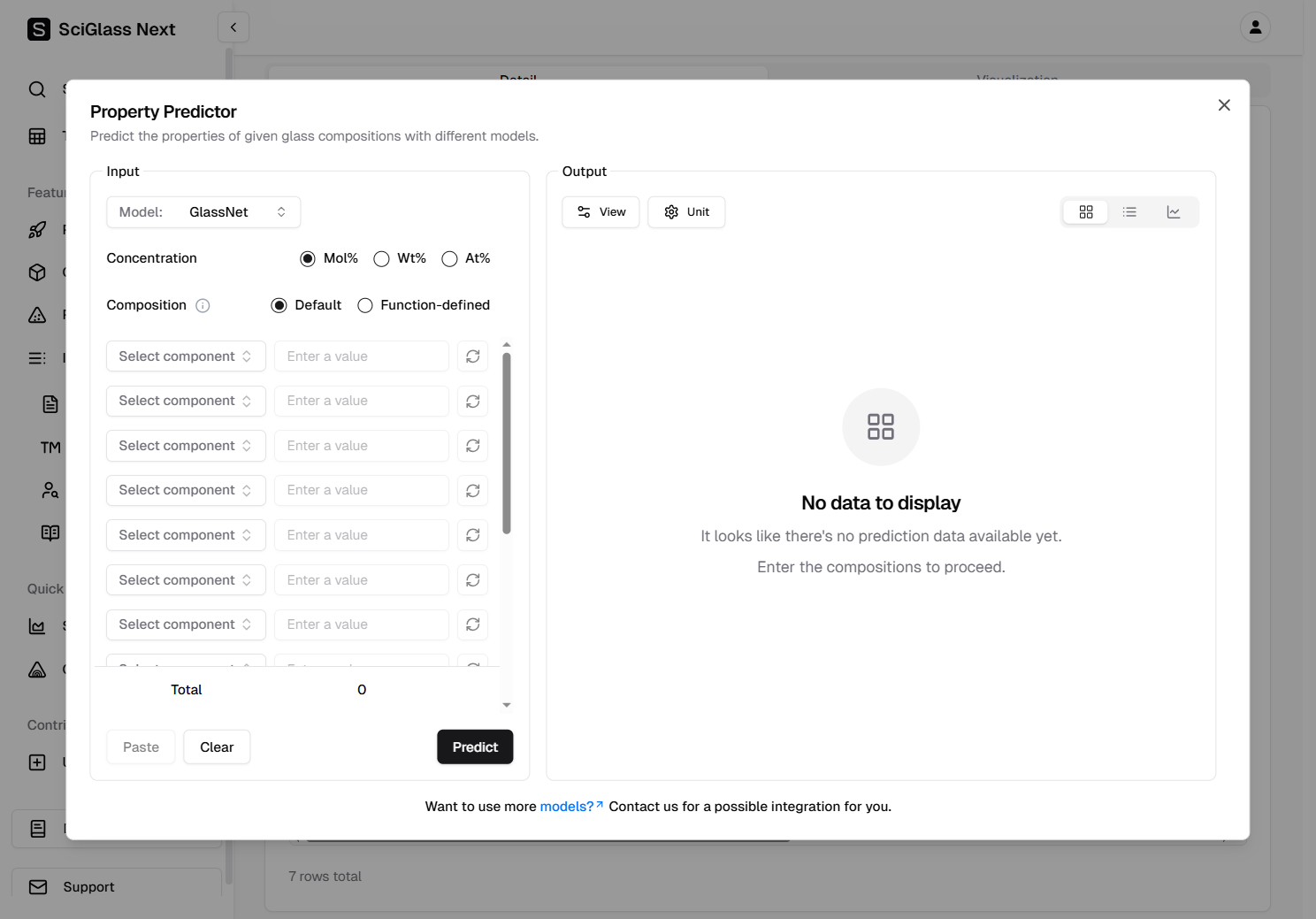Screen dimensions: 1316x919
Task: Switch output to grid view icon
Action: [x=1085, y=212]
